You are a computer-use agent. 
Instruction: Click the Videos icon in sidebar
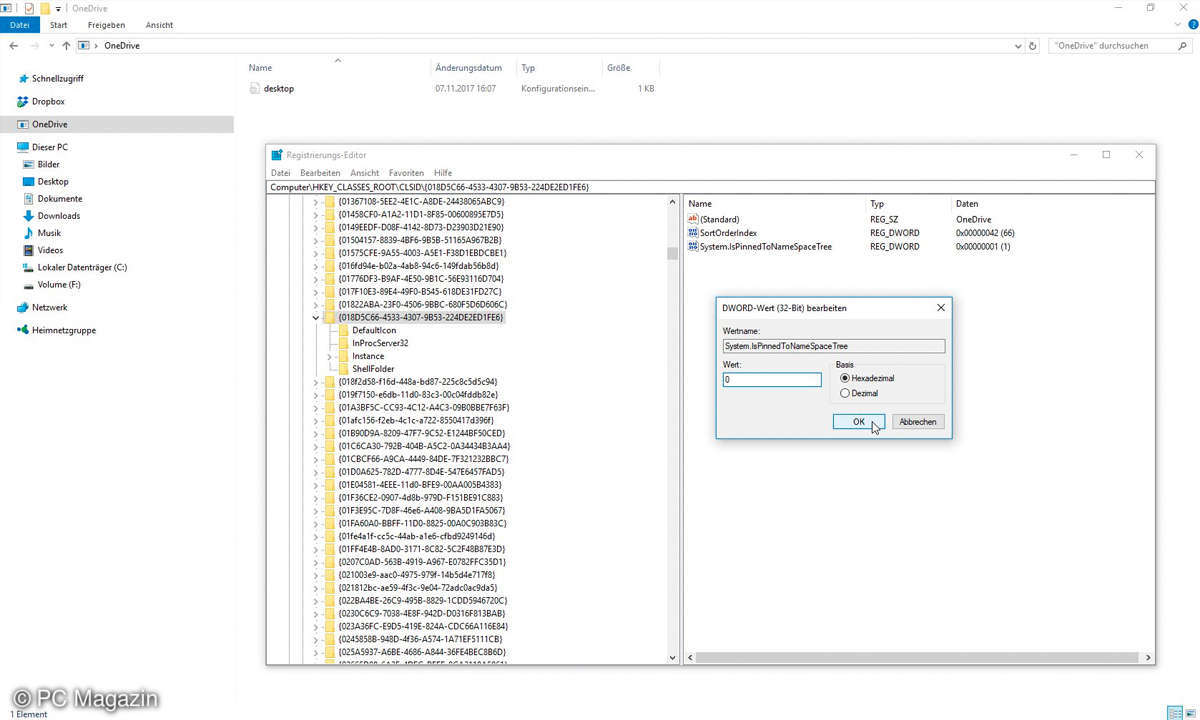click(29, 250)
